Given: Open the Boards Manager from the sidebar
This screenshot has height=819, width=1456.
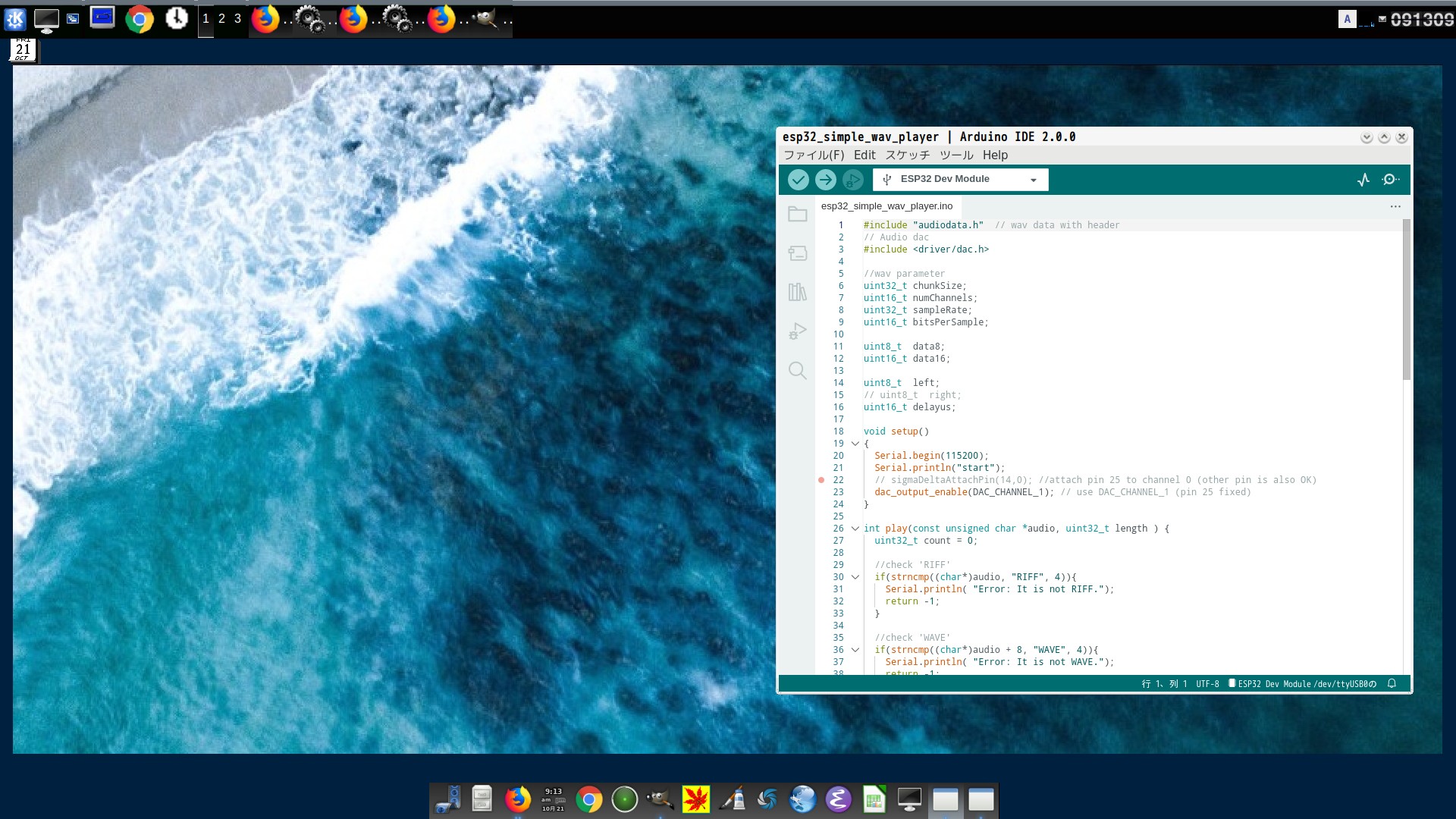Looking at the screenshot, I should pos(798,253).
